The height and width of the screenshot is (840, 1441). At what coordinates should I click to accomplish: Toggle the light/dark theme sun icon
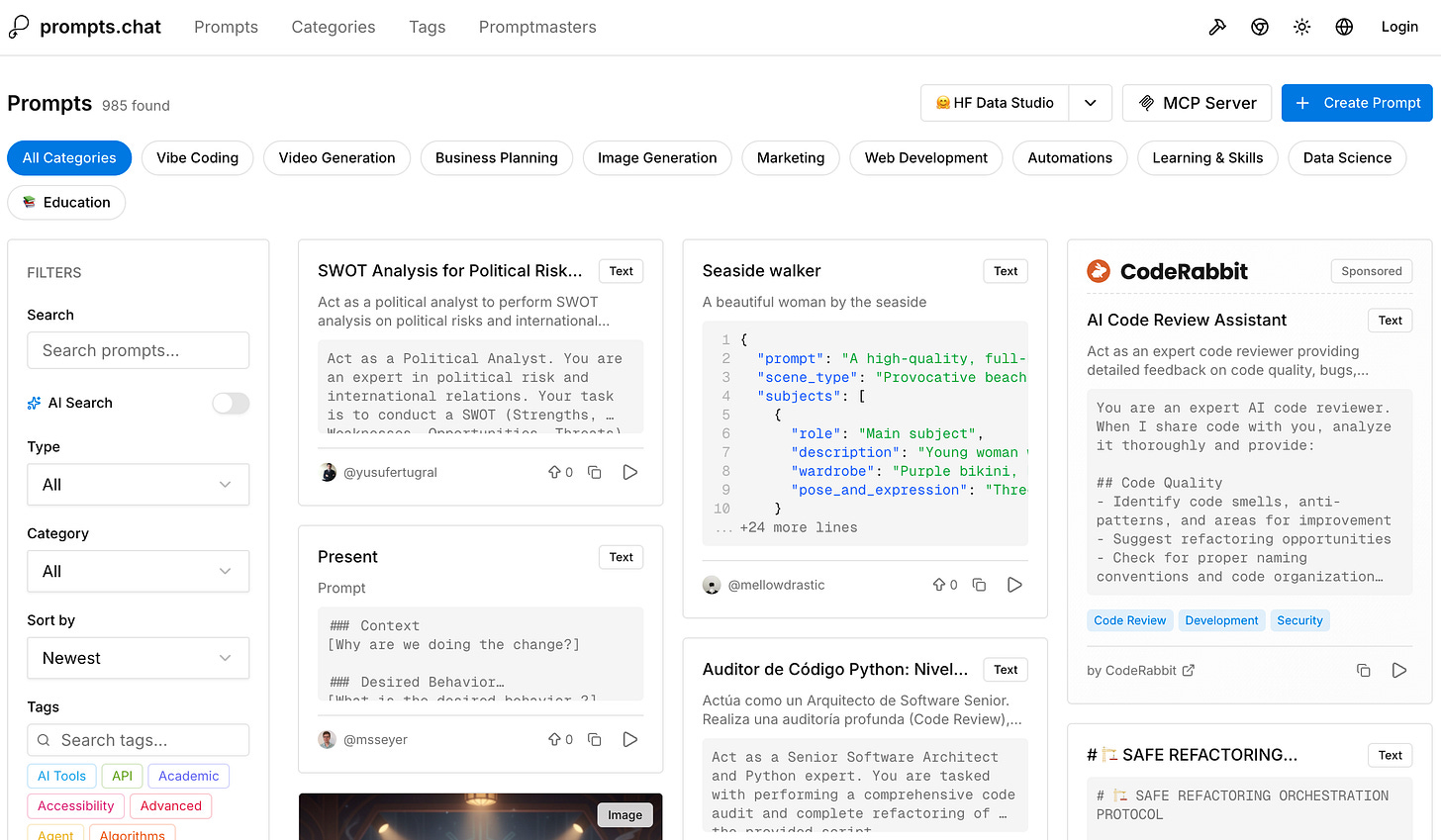pos(1301,27)
